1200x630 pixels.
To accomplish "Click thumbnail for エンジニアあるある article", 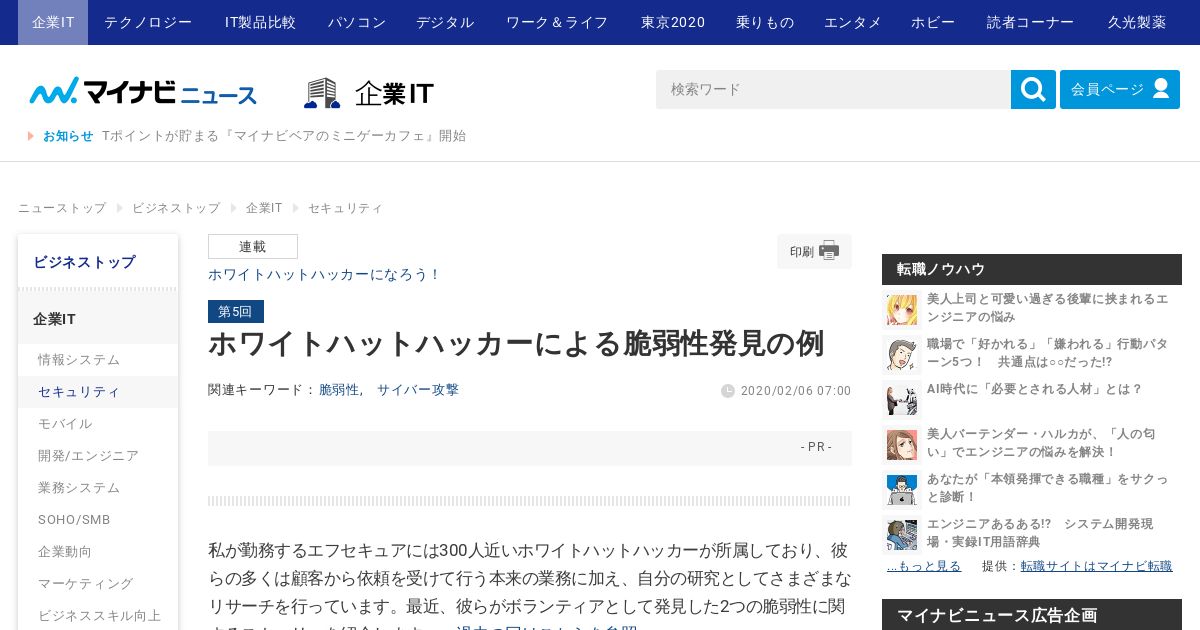I will pos(902,534).
